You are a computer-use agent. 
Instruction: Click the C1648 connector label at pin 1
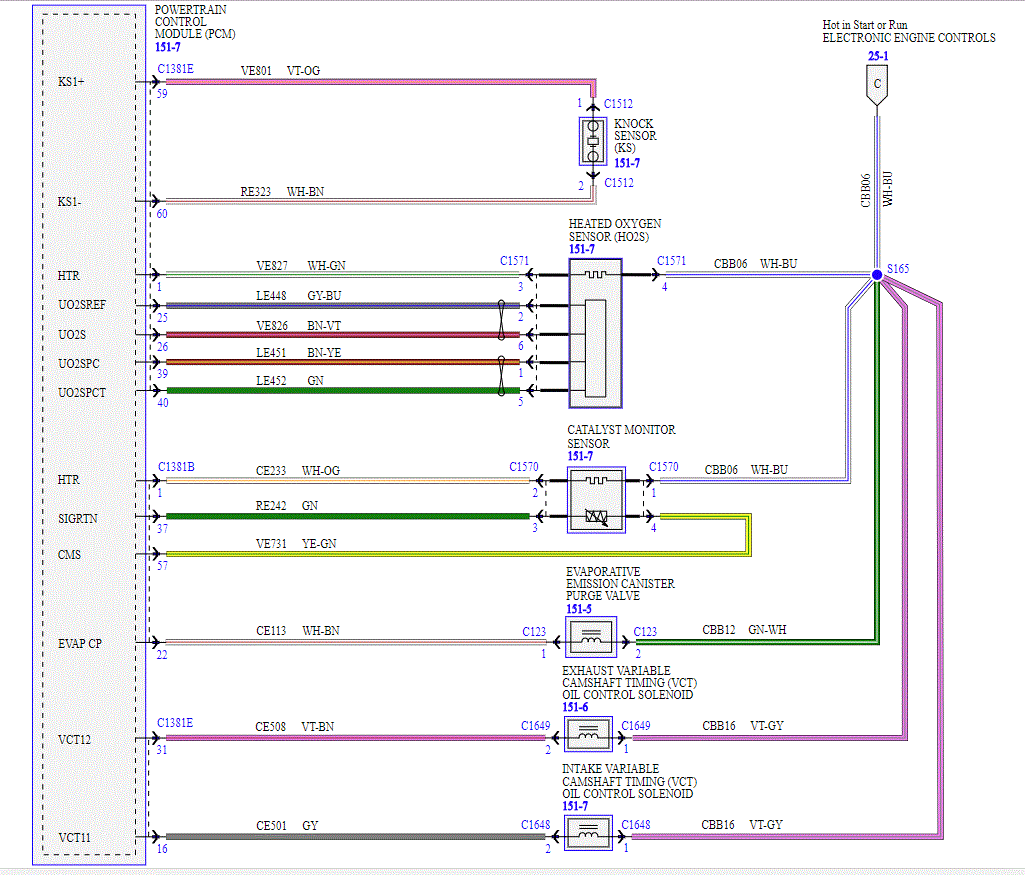[635, 825]
